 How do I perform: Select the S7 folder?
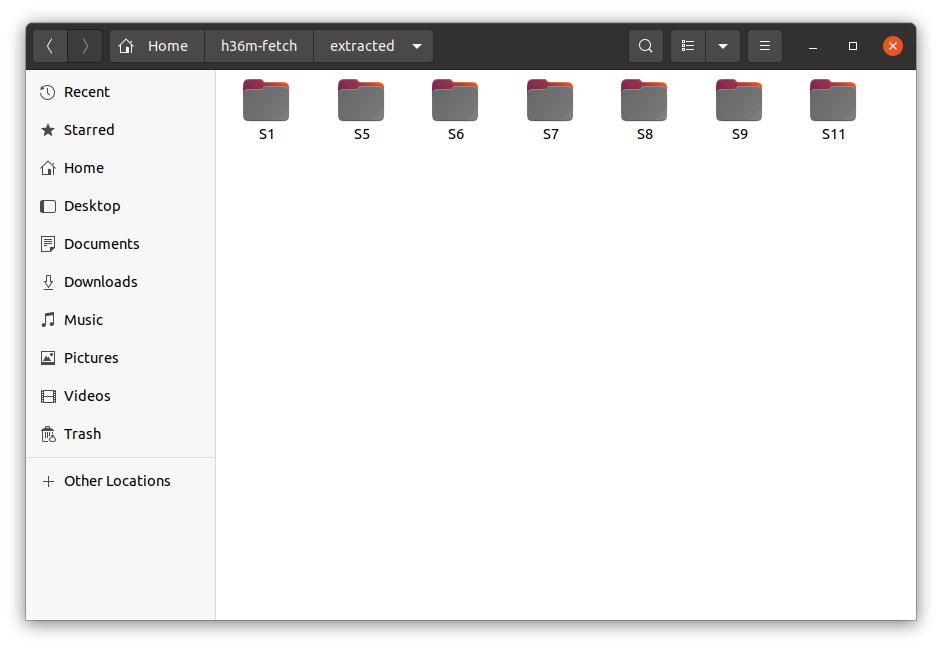click(550, 111)
